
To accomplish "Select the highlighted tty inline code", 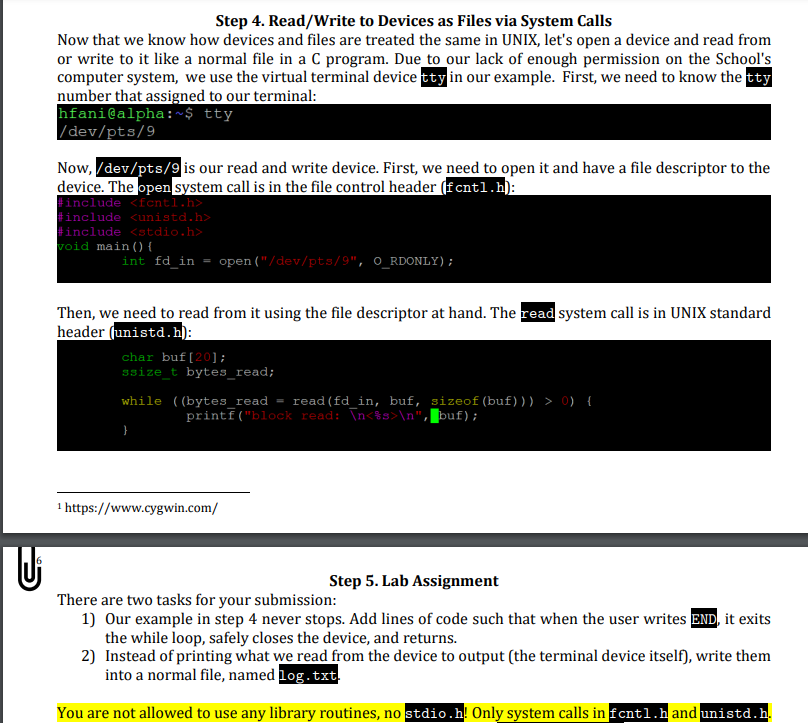I will point(433,76).
